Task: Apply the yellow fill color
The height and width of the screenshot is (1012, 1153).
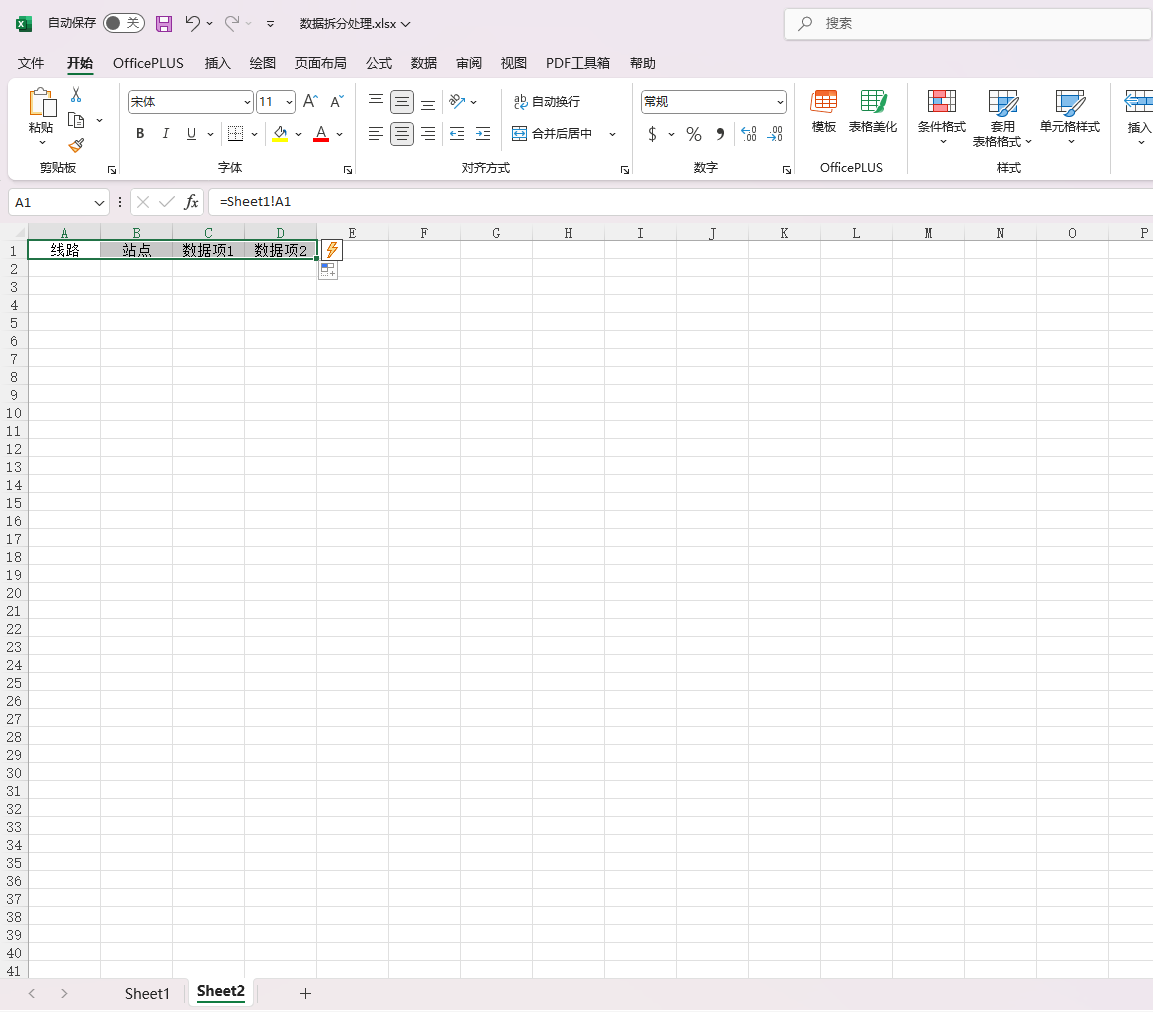Action: (x=280, y=134)
